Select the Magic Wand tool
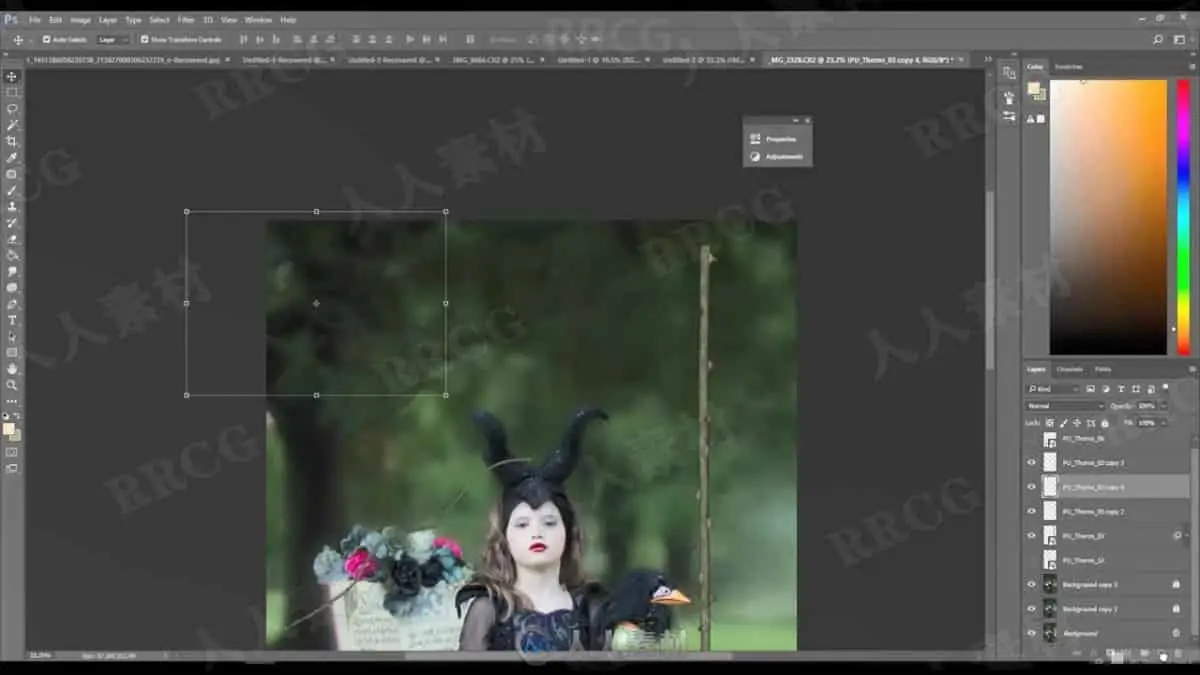This screenshot has width=1200, height=675. pos(12,125)
